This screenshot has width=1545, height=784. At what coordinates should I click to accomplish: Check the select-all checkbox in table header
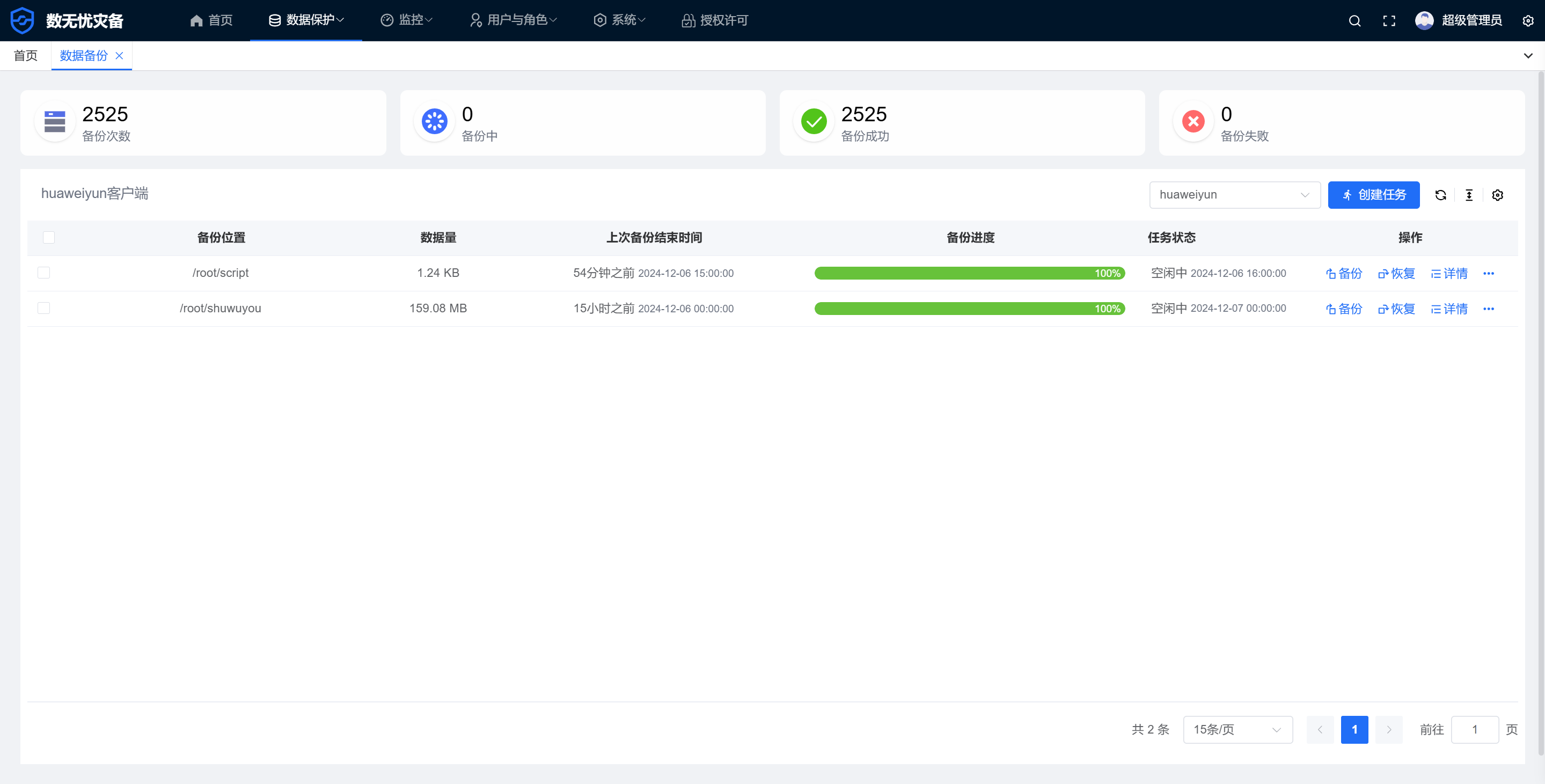coord(49,238)
